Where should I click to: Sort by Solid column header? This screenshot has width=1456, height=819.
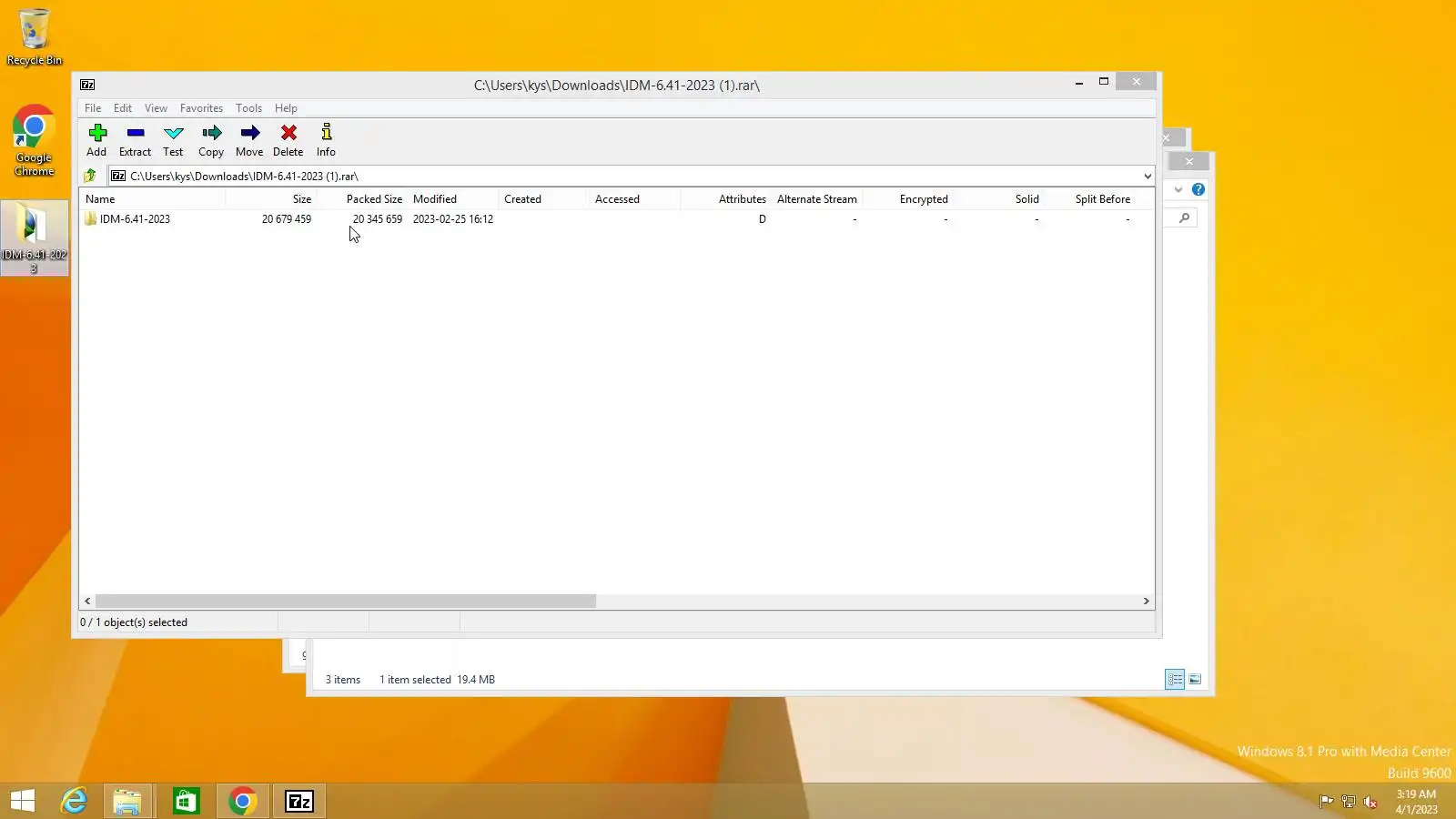(998, 199)
